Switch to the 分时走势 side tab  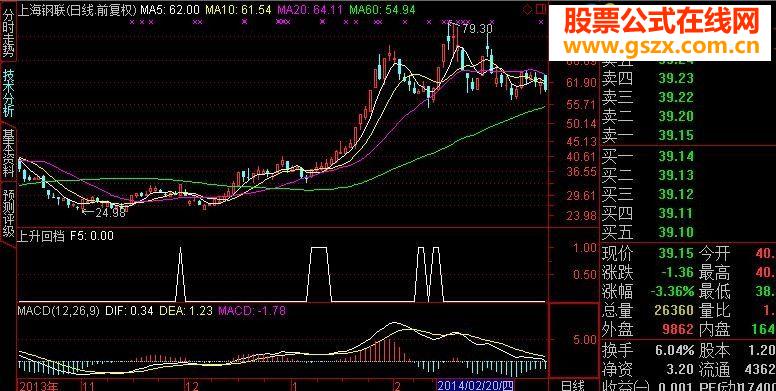(x=8, y=33)
